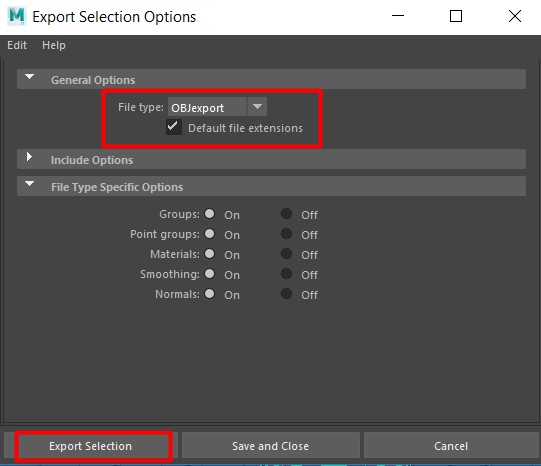Click the Maya application icon in title bar
The height and width of the screenshot is (466, 541).
click(x=17, y=16)
